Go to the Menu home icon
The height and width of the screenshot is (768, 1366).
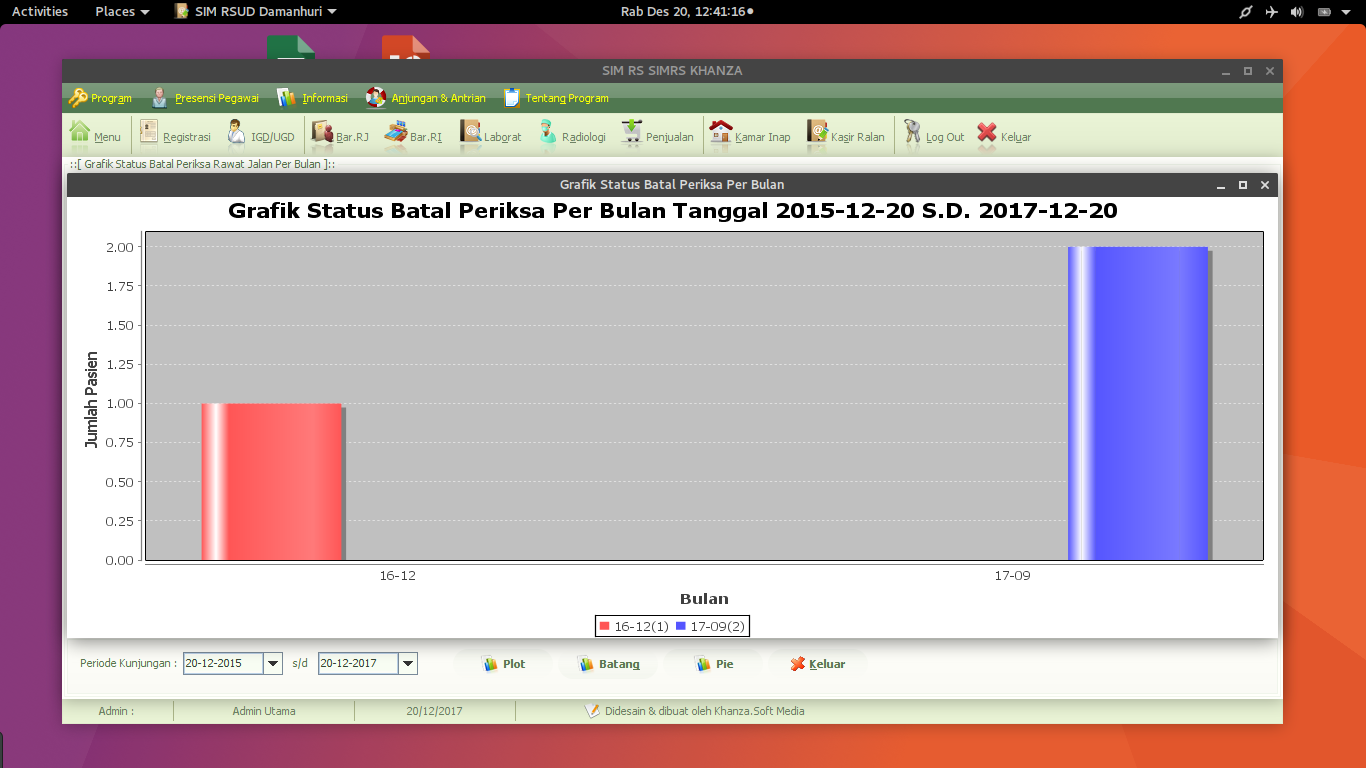click(x=80, y=133)
